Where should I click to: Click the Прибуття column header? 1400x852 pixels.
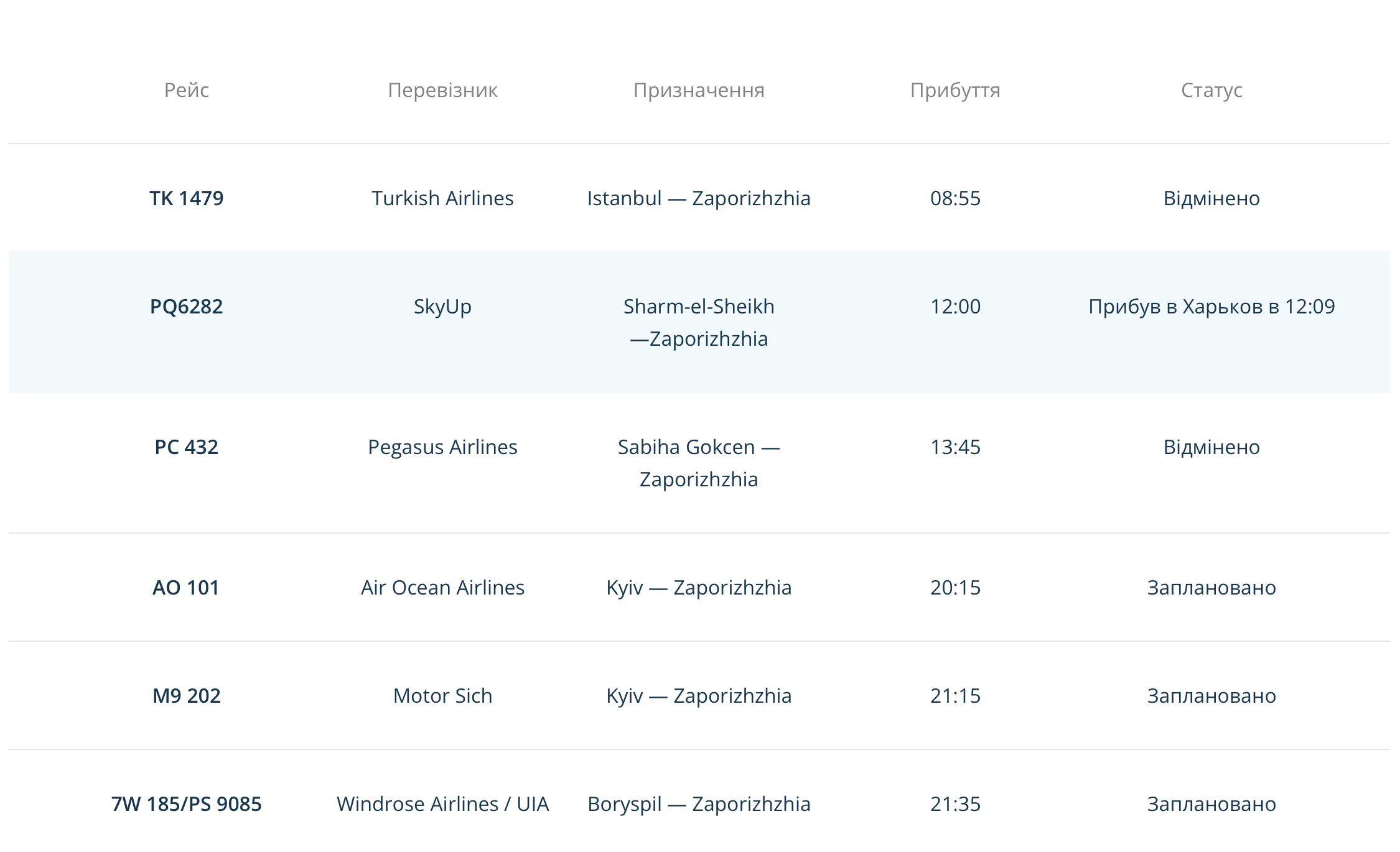coord(955,90)
